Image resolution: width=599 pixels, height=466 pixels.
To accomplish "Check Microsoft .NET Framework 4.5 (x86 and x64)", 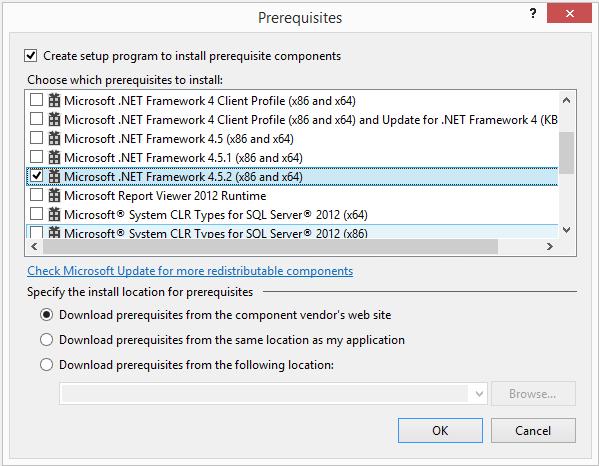I will click(x=36, y=138).
